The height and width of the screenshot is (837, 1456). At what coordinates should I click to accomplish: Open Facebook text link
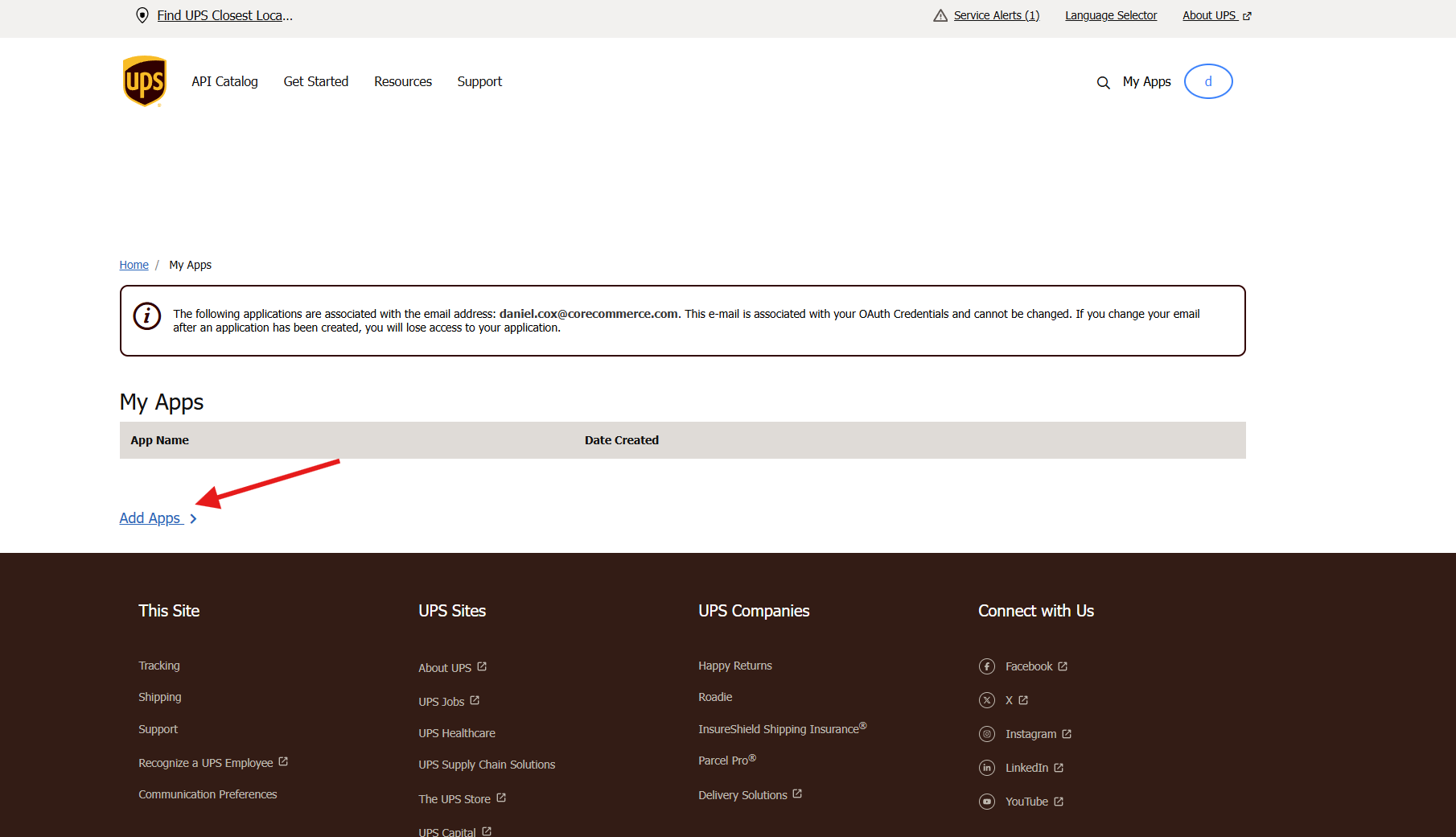[x=1029, y=666]
